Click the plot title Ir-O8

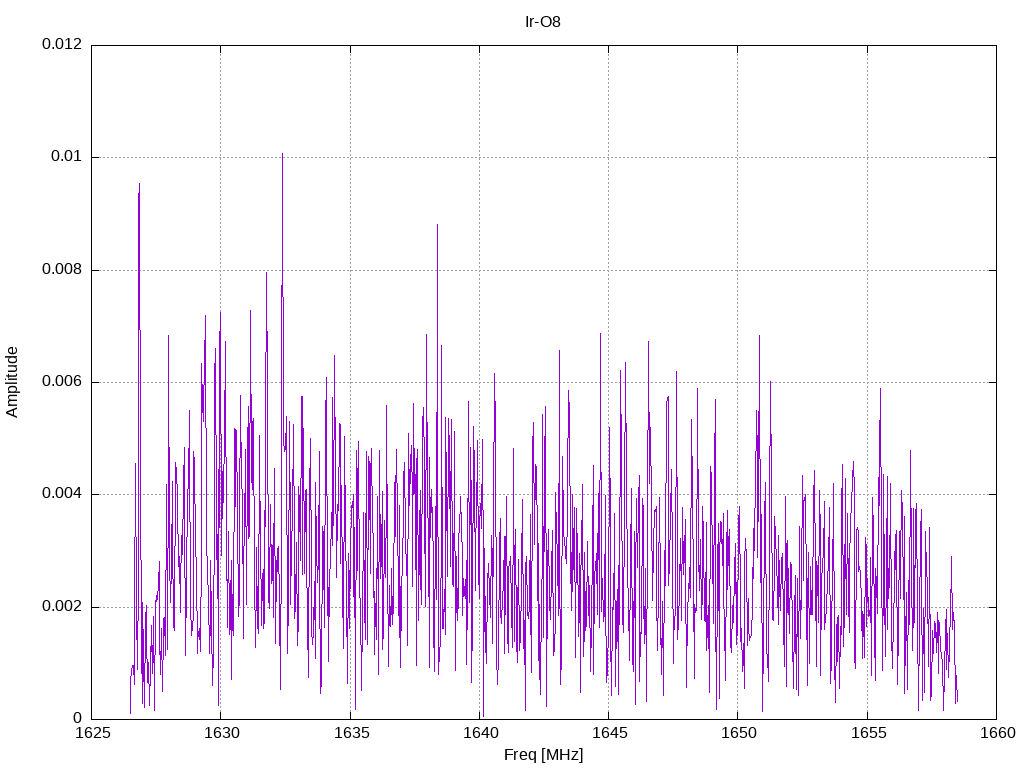click(x=543, y=22)
